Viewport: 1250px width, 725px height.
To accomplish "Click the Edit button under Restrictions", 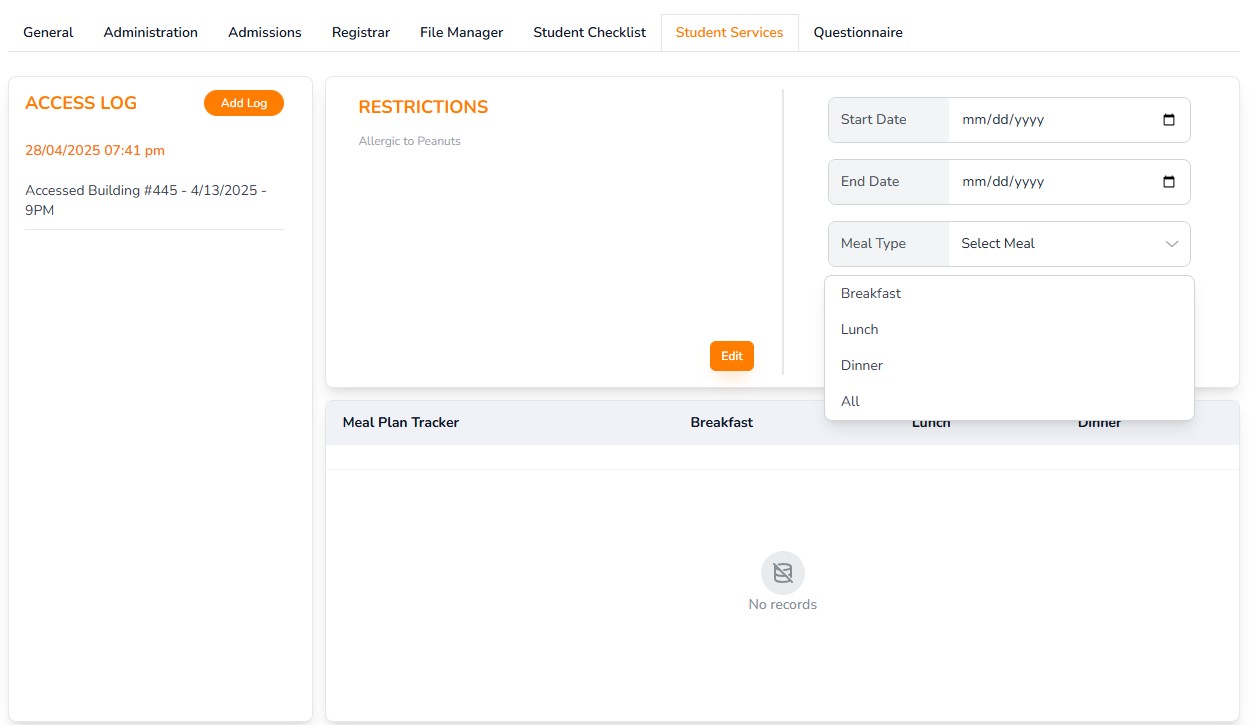I will coord(731,355).
